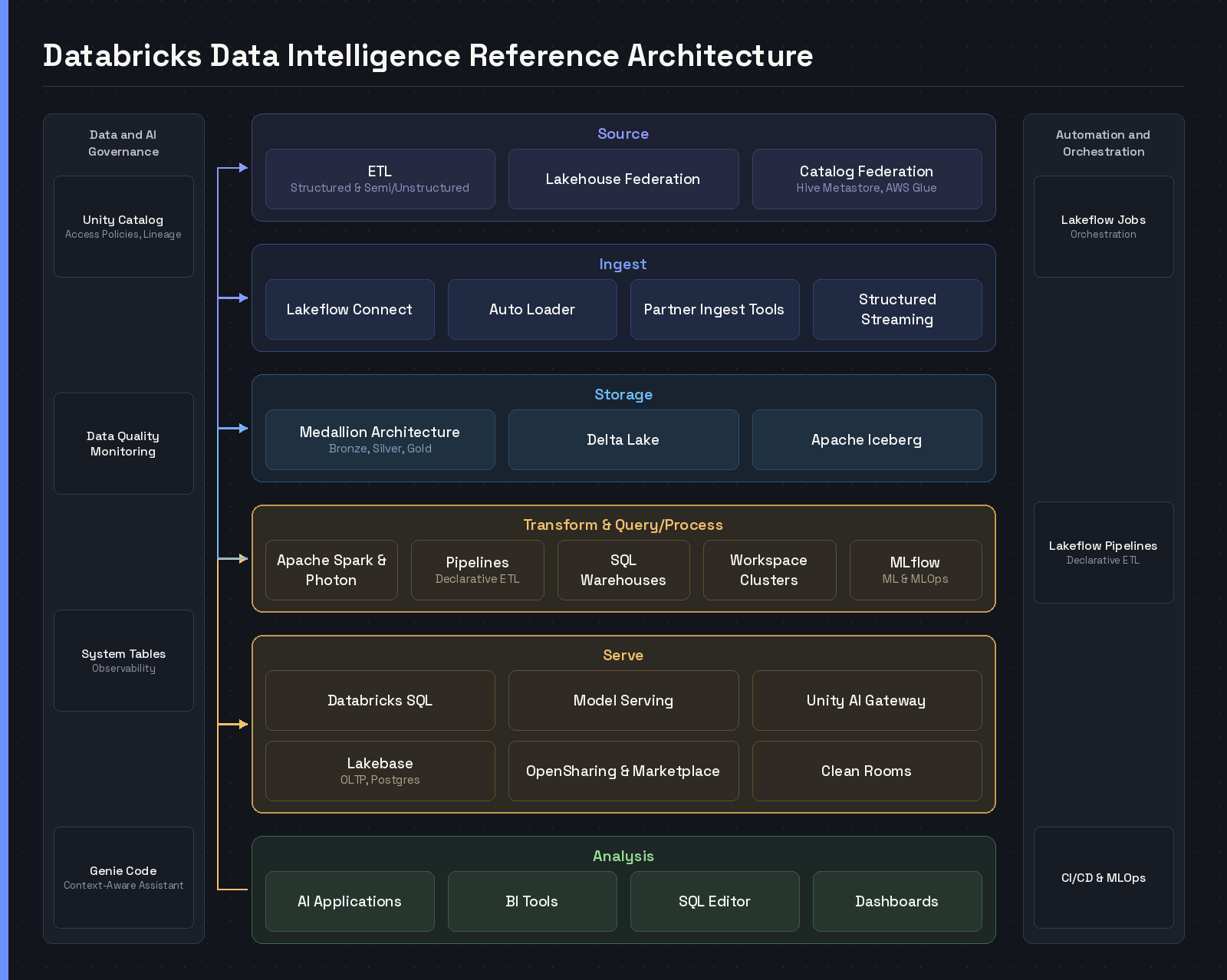Click the Databricks Data Intelligence Reference Architecture title

[x=428, y=55]
